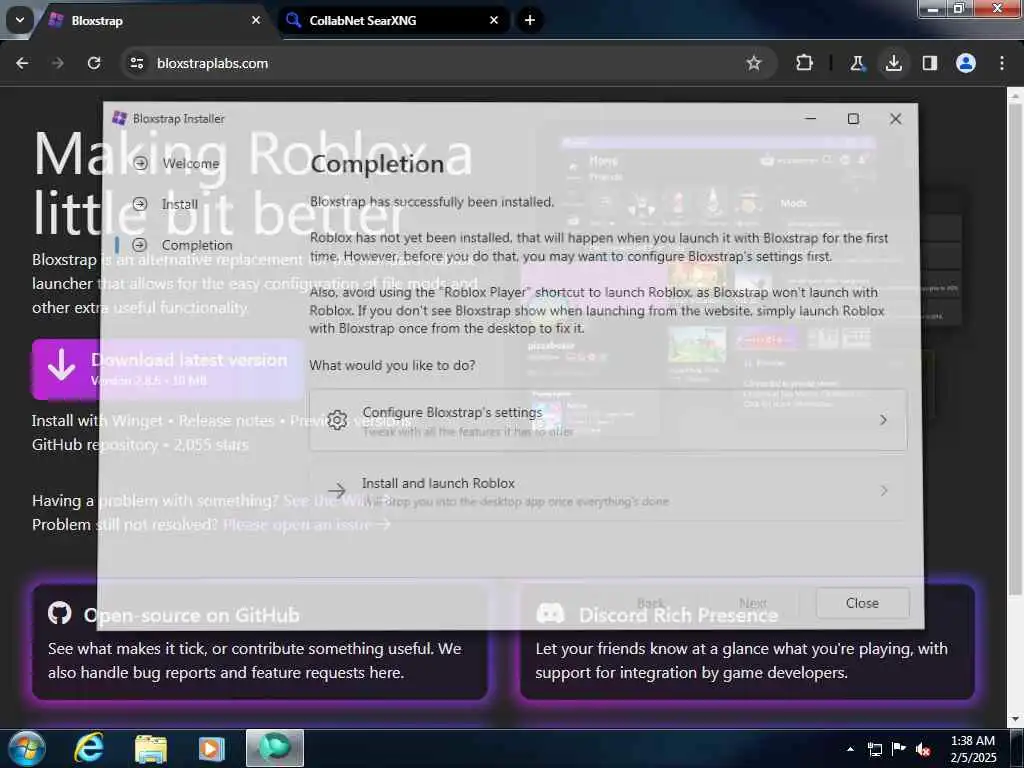Expand chevron on Configure Bloxstrap's settings row
1024x768 pixels.
coord(884,420)
